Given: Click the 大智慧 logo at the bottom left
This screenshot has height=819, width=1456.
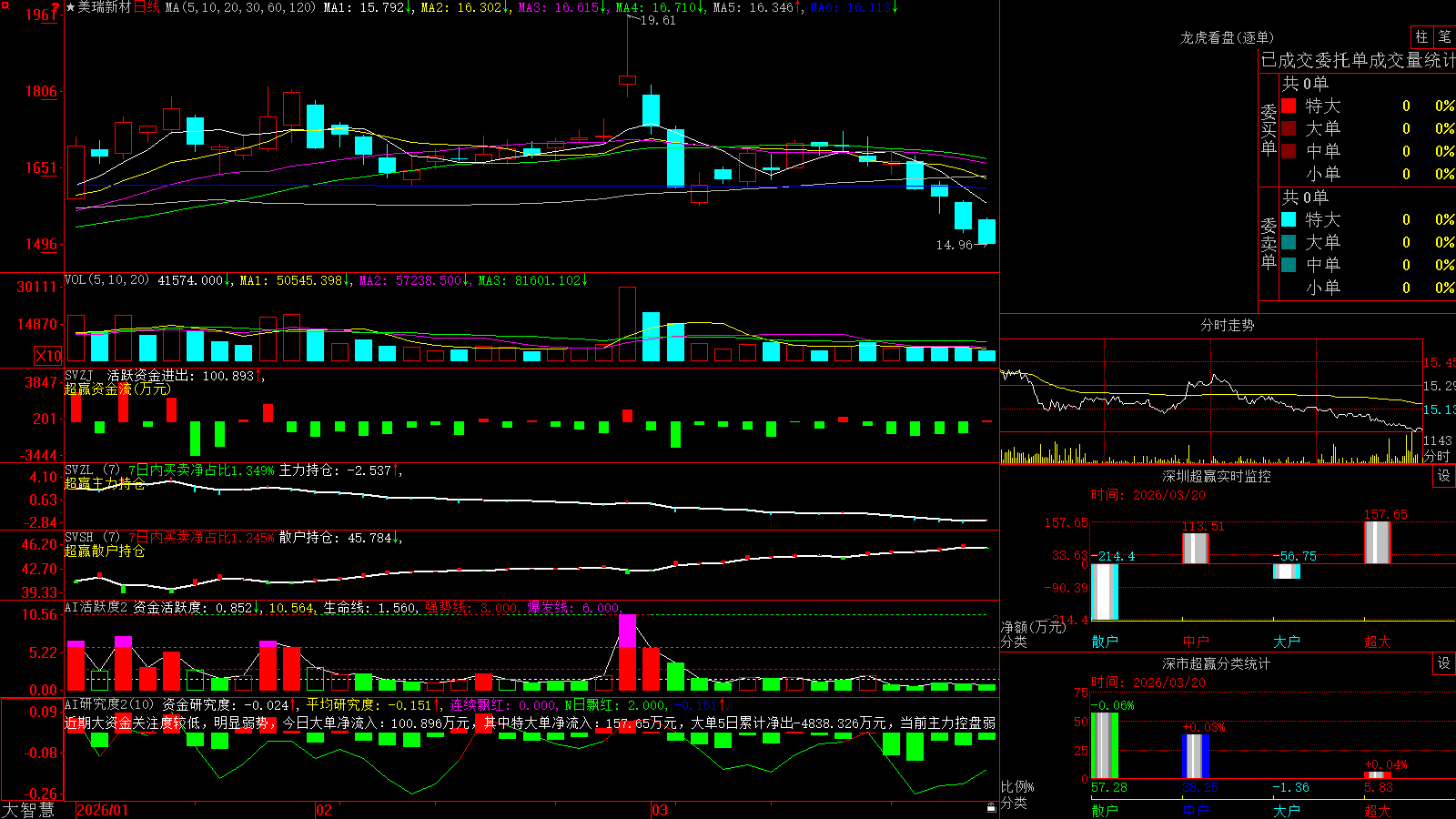Looking at the screenshot, I should tap(27, 810).
